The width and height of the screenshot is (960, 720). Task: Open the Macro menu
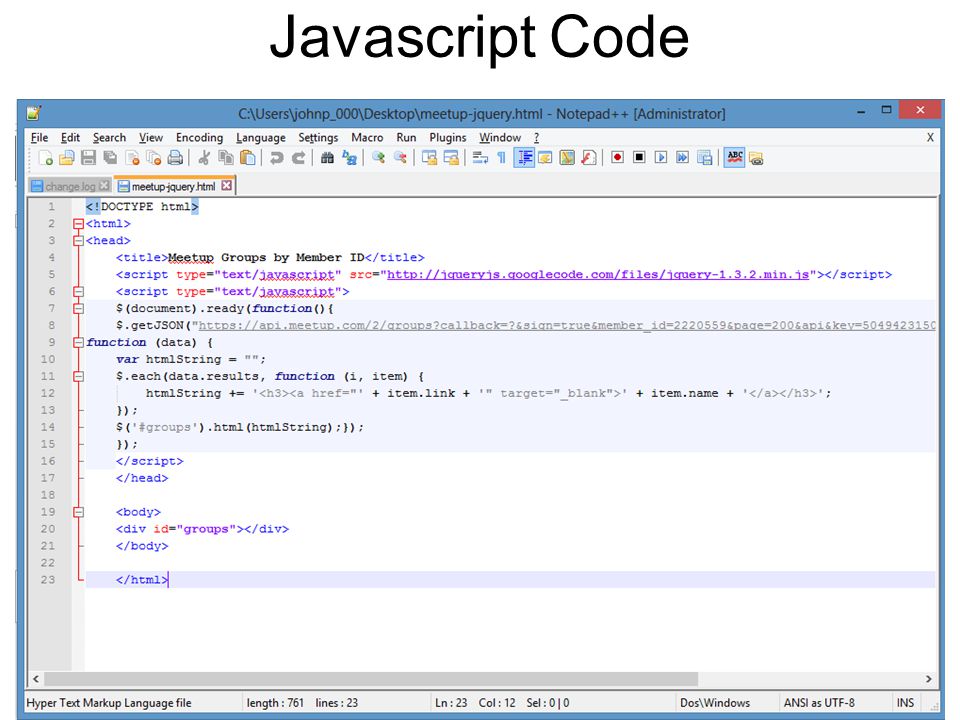pyautogui.click(x=367, y=138)
